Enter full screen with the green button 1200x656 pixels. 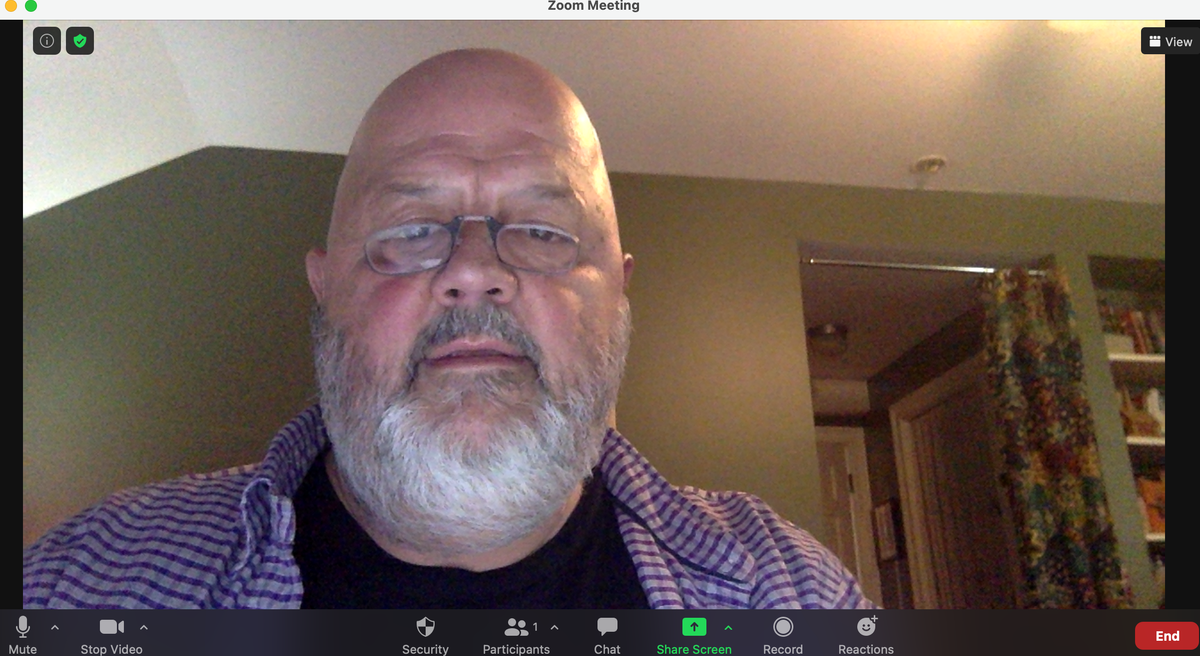31,6
